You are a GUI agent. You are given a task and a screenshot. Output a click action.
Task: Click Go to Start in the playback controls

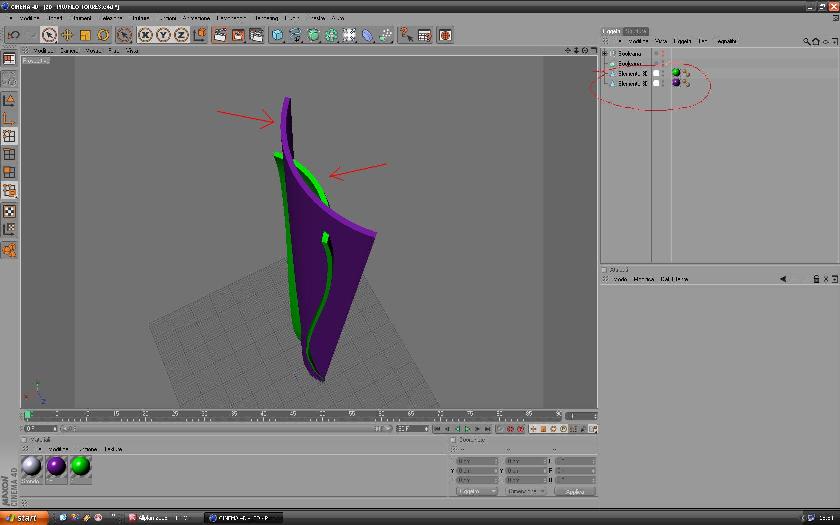click(x=437, y=429)
